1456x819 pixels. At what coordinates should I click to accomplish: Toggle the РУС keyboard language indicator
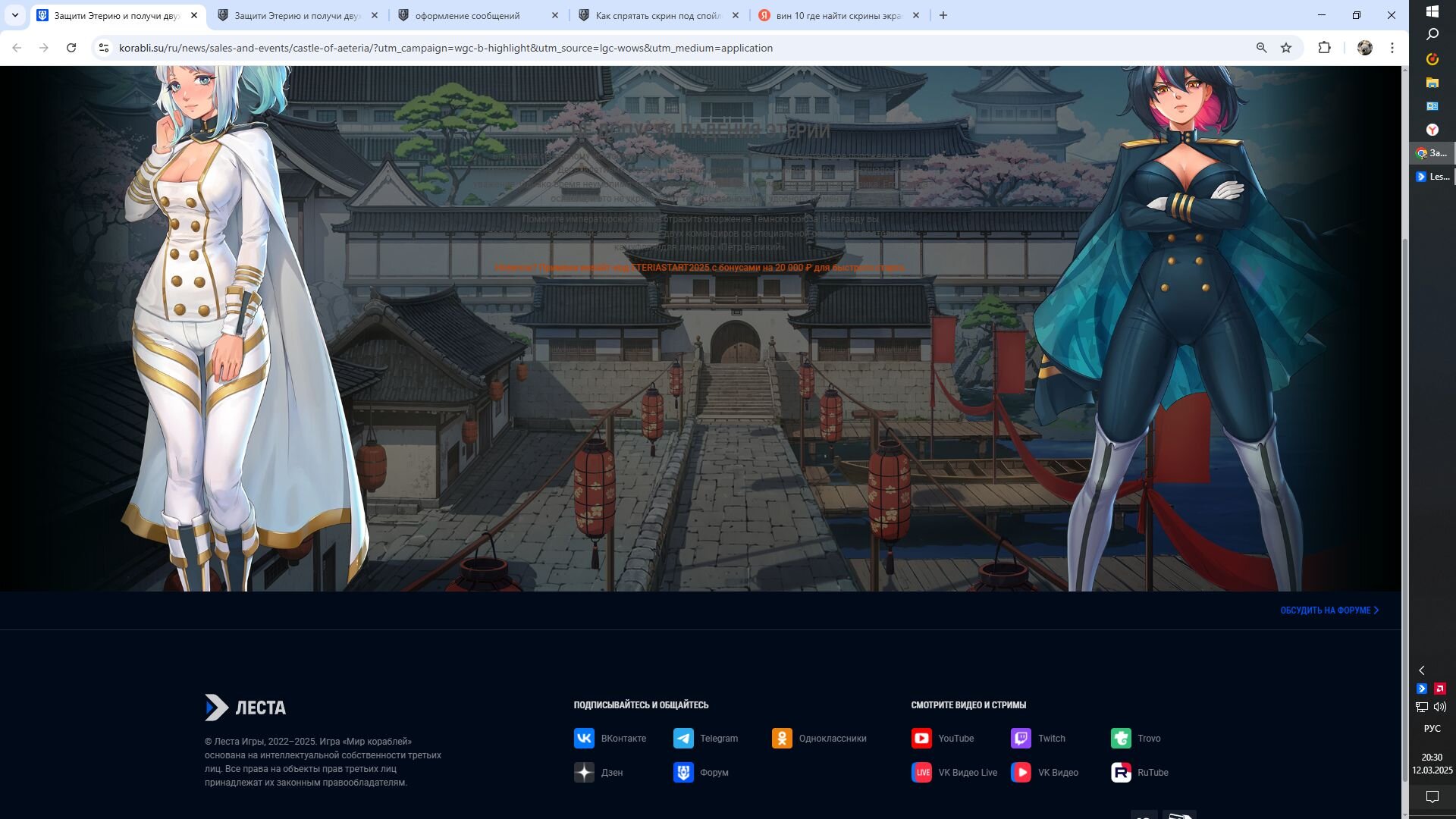click(x=1432, y=729)
